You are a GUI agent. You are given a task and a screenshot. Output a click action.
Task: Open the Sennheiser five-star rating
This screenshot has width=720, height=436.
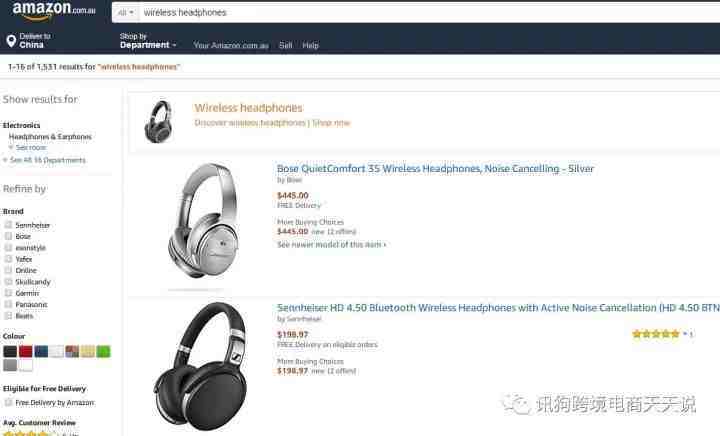656,334
